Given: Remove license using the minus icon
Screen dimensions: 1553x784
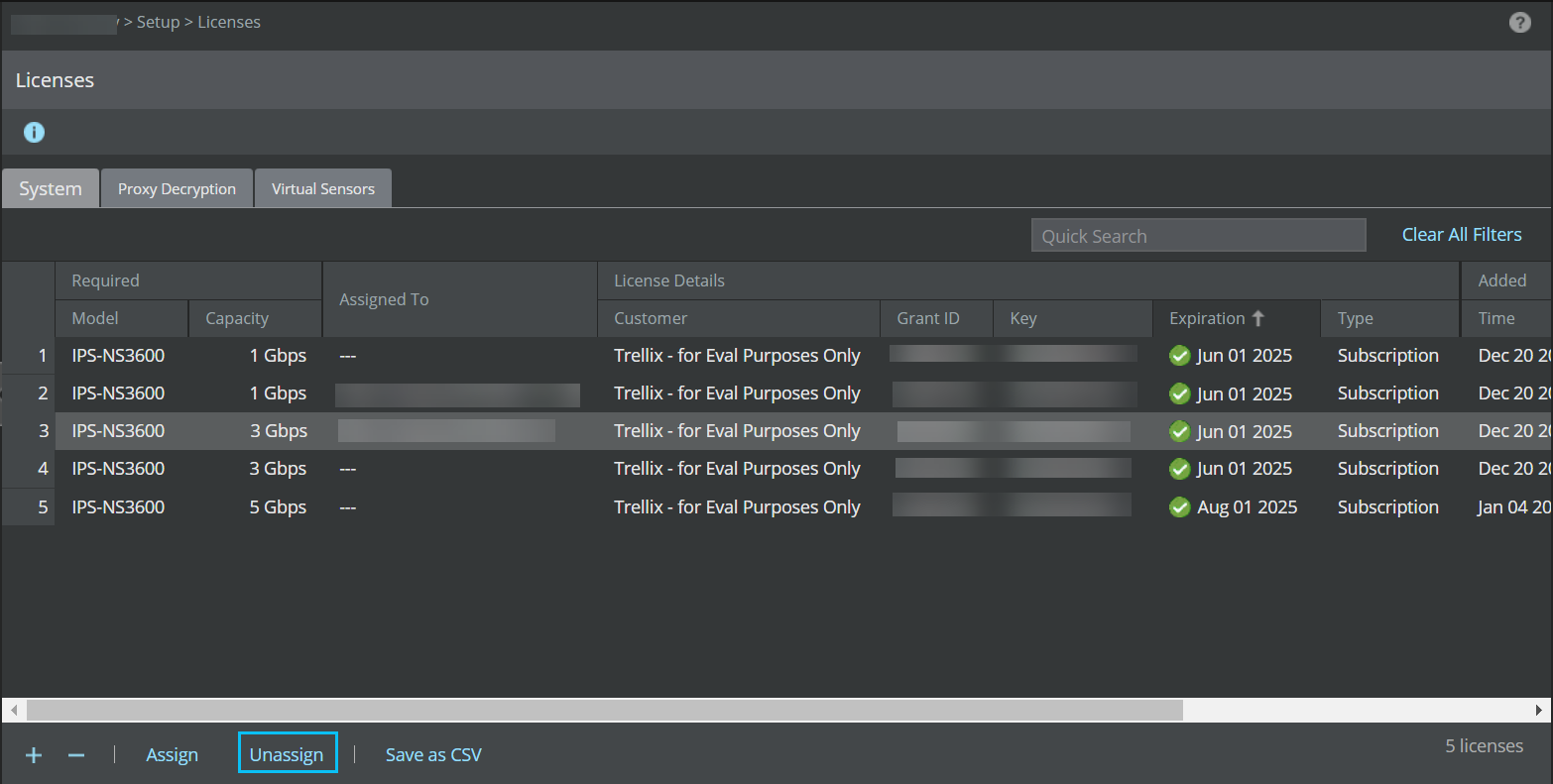Looking at the screenshot, I should tap(76, 755).
